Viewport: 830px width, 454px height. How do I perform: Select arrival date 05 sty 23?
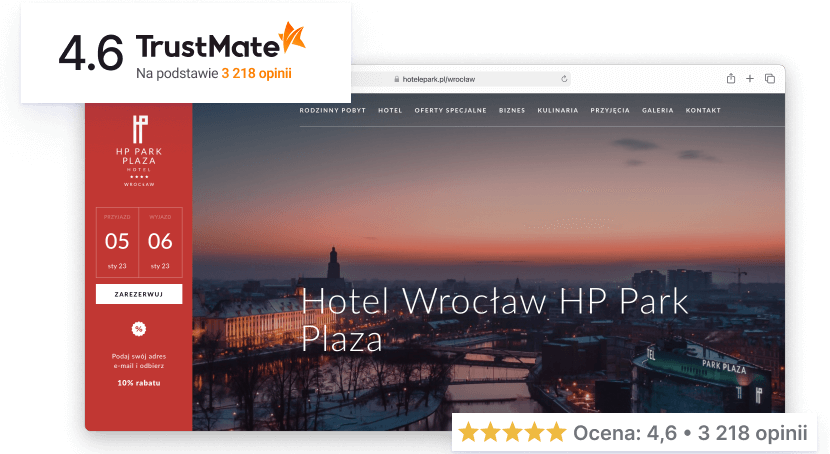tap(117, 242)
